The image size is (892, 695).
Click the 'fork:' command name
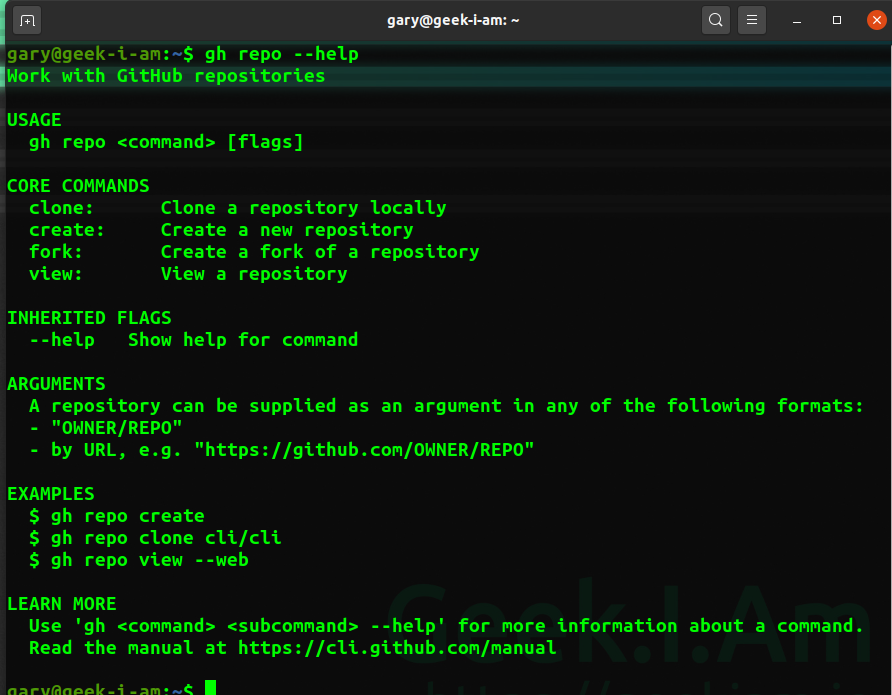coord(56,252)
